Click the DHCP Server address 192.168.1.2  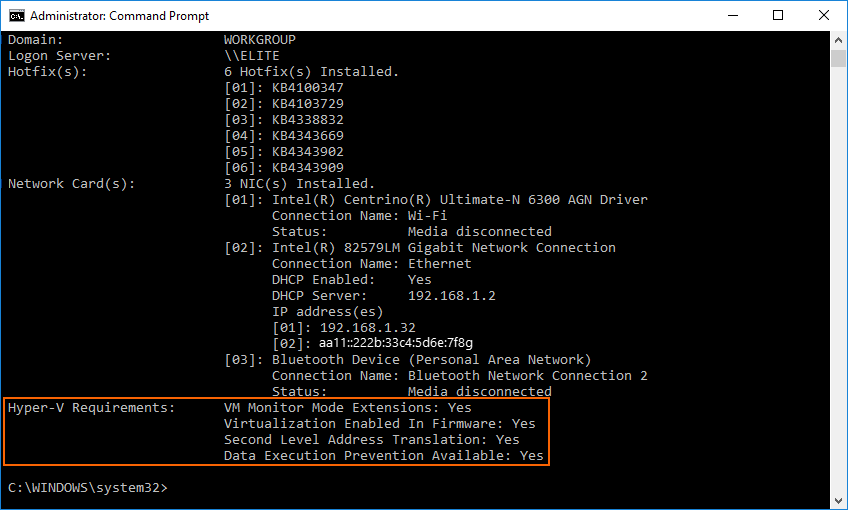[x=451, y=296]
